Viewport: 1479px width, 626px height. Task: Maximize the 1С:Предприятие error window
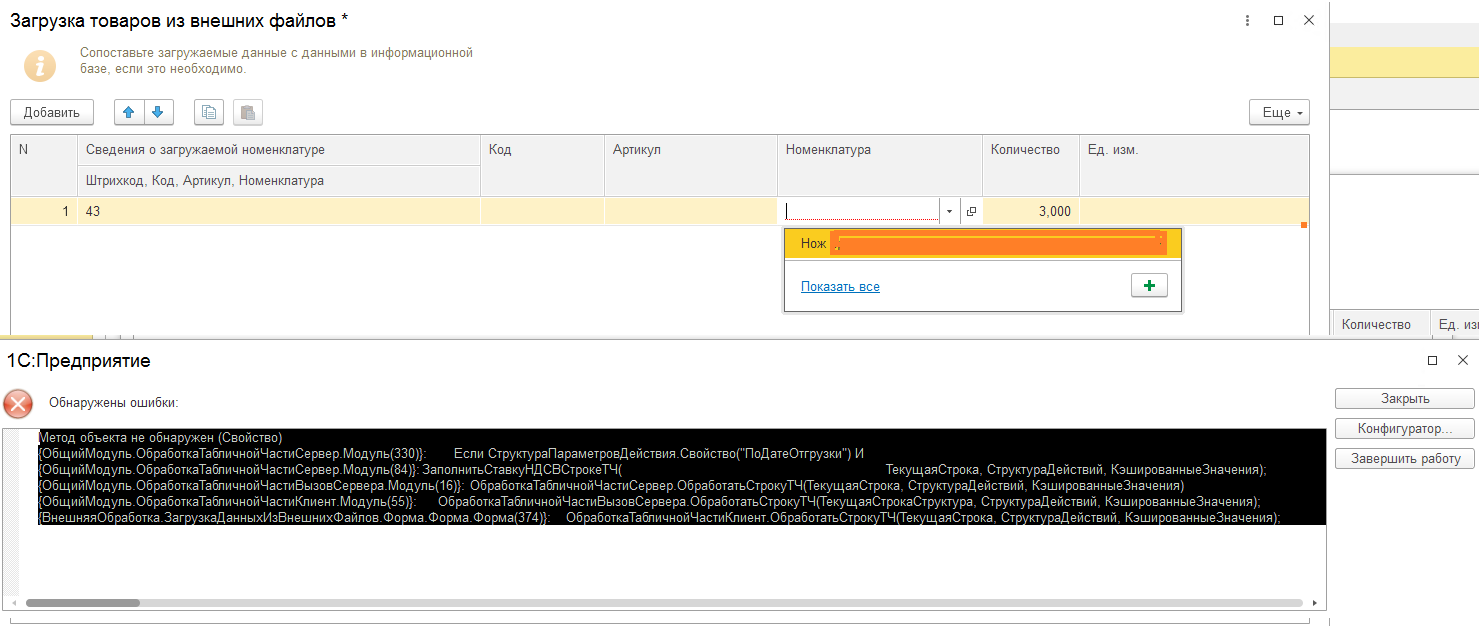[1432, 360]
